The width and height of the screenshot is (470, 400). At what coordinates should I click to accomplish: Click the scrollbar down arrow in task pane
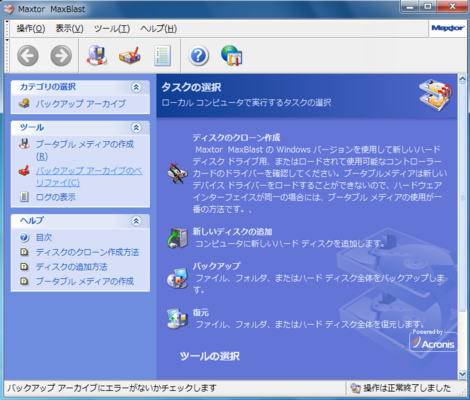(x=462, y=374)
